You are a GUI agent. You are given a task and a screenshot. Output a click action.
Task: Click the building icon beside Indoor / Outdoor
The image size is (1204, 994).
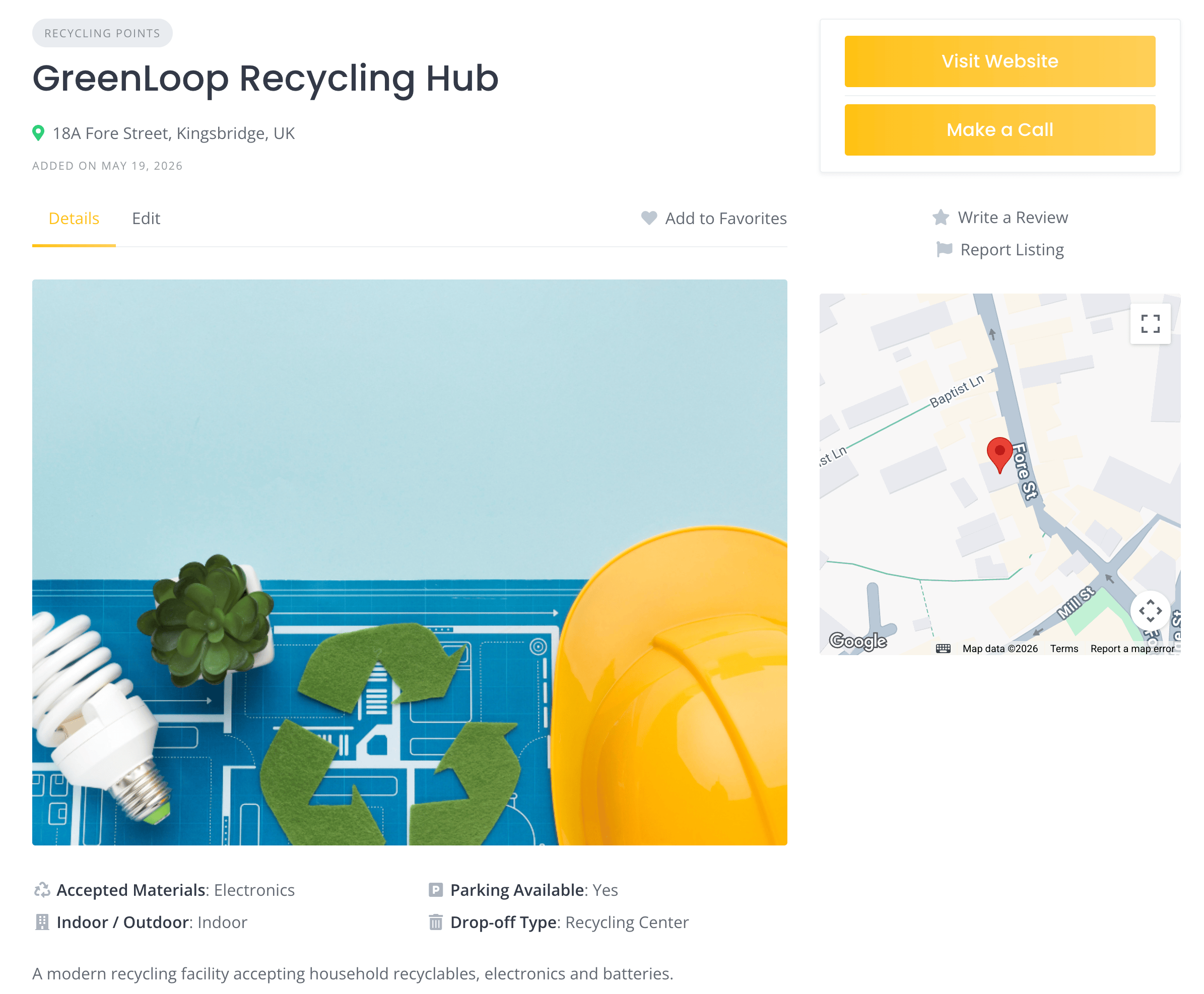(x=42, y=922)
